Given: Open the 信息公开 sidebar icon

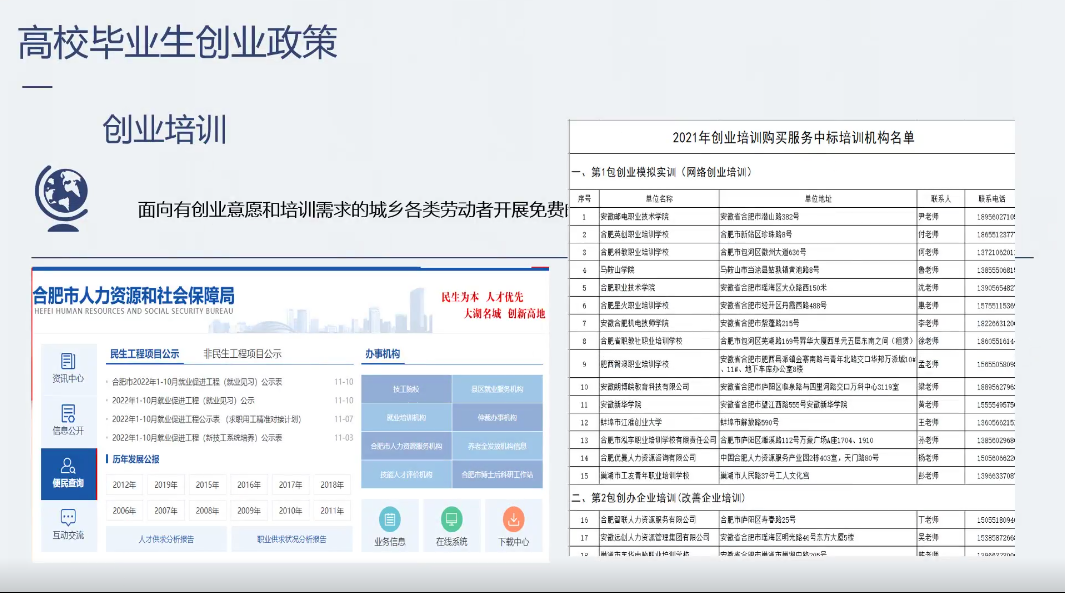Looking at the screenshot, I should click(x=68, y=419).
